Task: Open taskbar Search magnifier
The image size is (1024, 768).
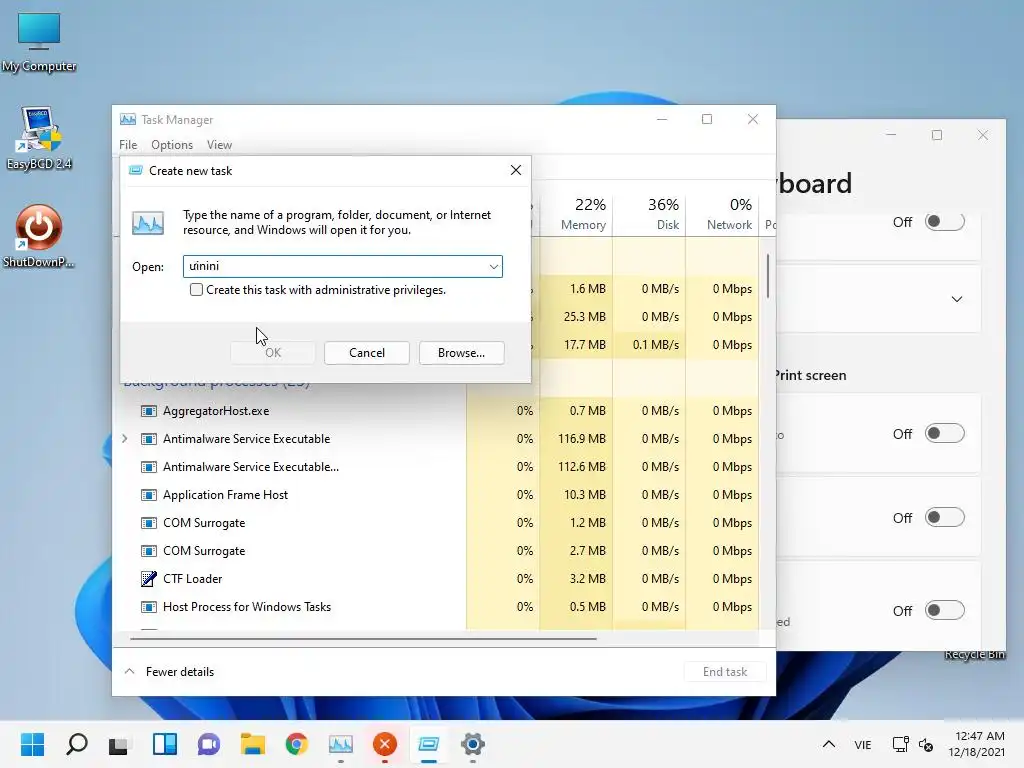Action: point(76,744)
